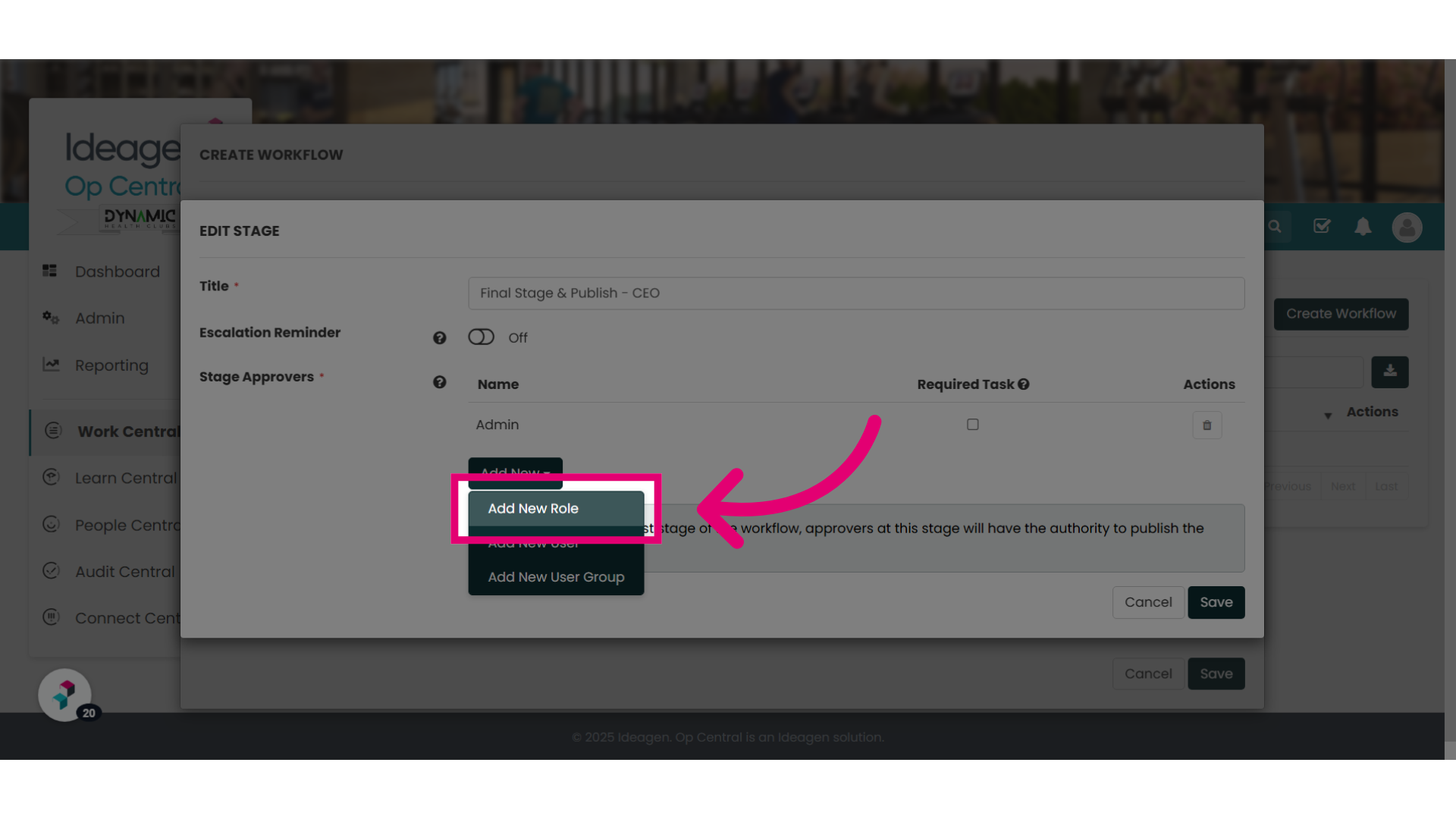Open the Stage Approvers help icon
The width and height of the screenshot is (1456, 819).
point(439,382)
